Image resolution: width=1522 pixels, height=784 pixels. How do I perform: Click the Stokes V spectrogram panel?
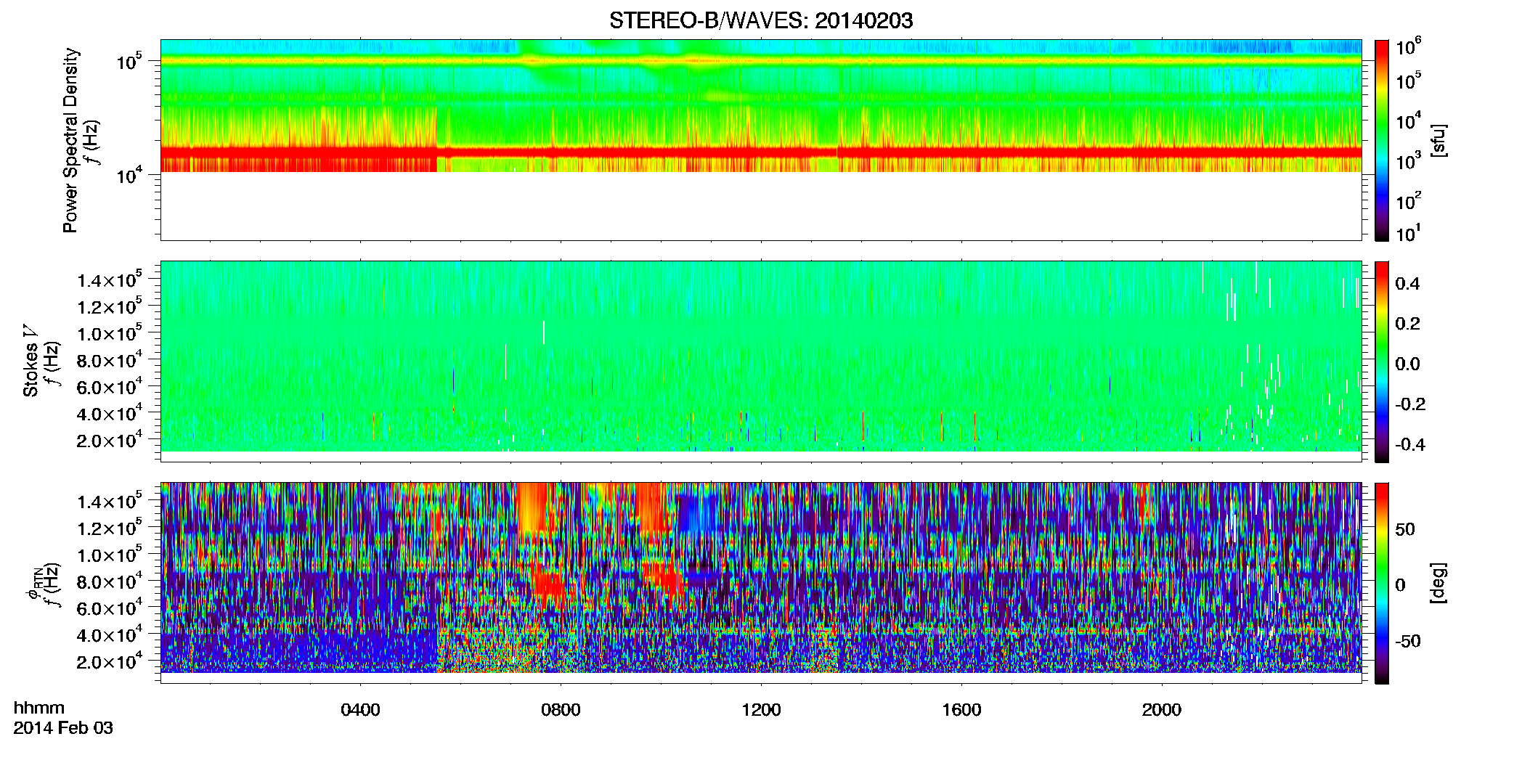pyautogui.click(x=761, y=362)
